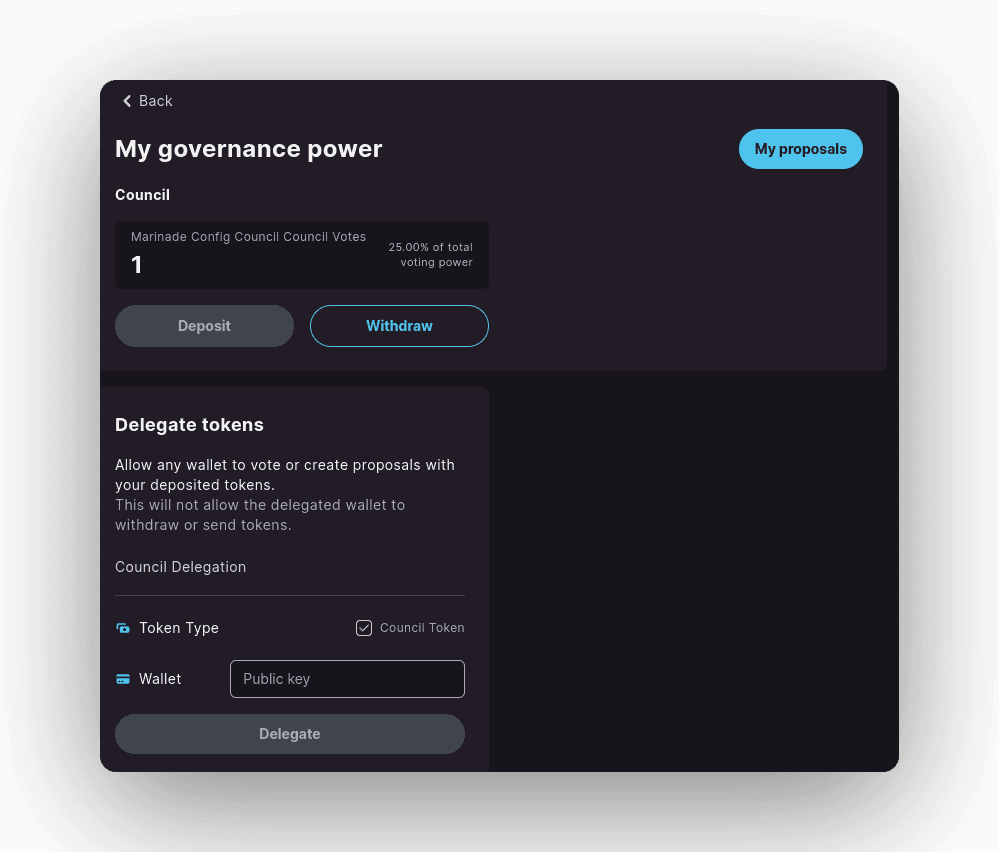
Task: Select the Council section heading
Action: [142, 195]
